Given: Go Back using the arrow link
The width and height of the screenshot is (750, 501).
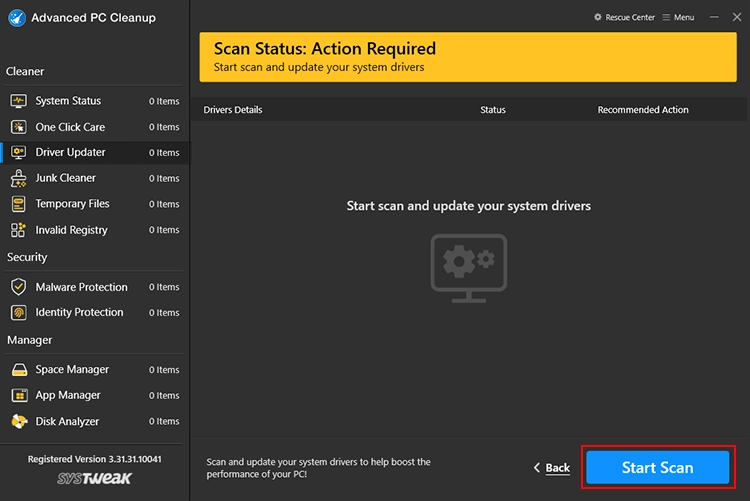Looking at the screenshot, I should (x=552, y=468).
